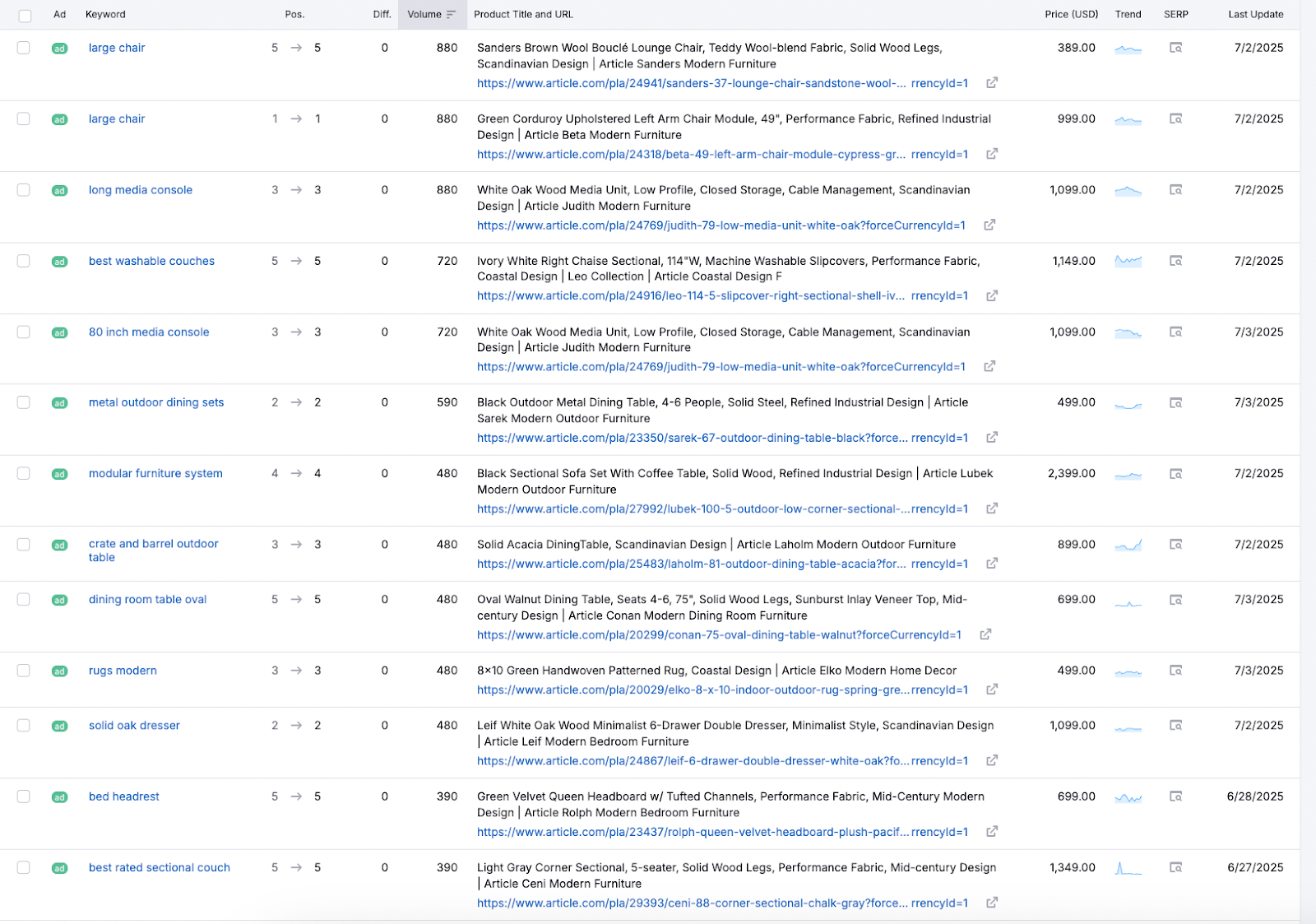Open the elko-8-x-10-indoor-outdoor-rug URL
The image size is (1316, 924).
point(722,690)
